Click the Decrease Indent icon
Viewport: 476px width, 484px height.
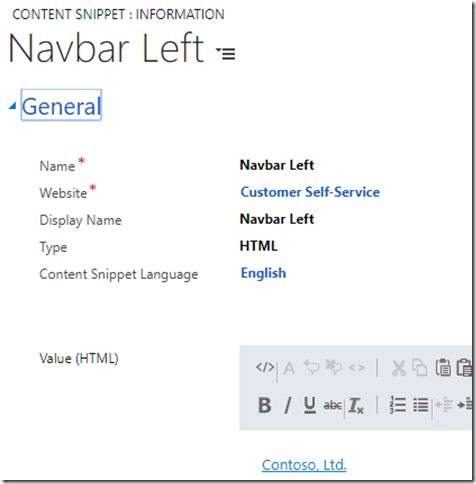pyautogui.click(x=444, y=405)
